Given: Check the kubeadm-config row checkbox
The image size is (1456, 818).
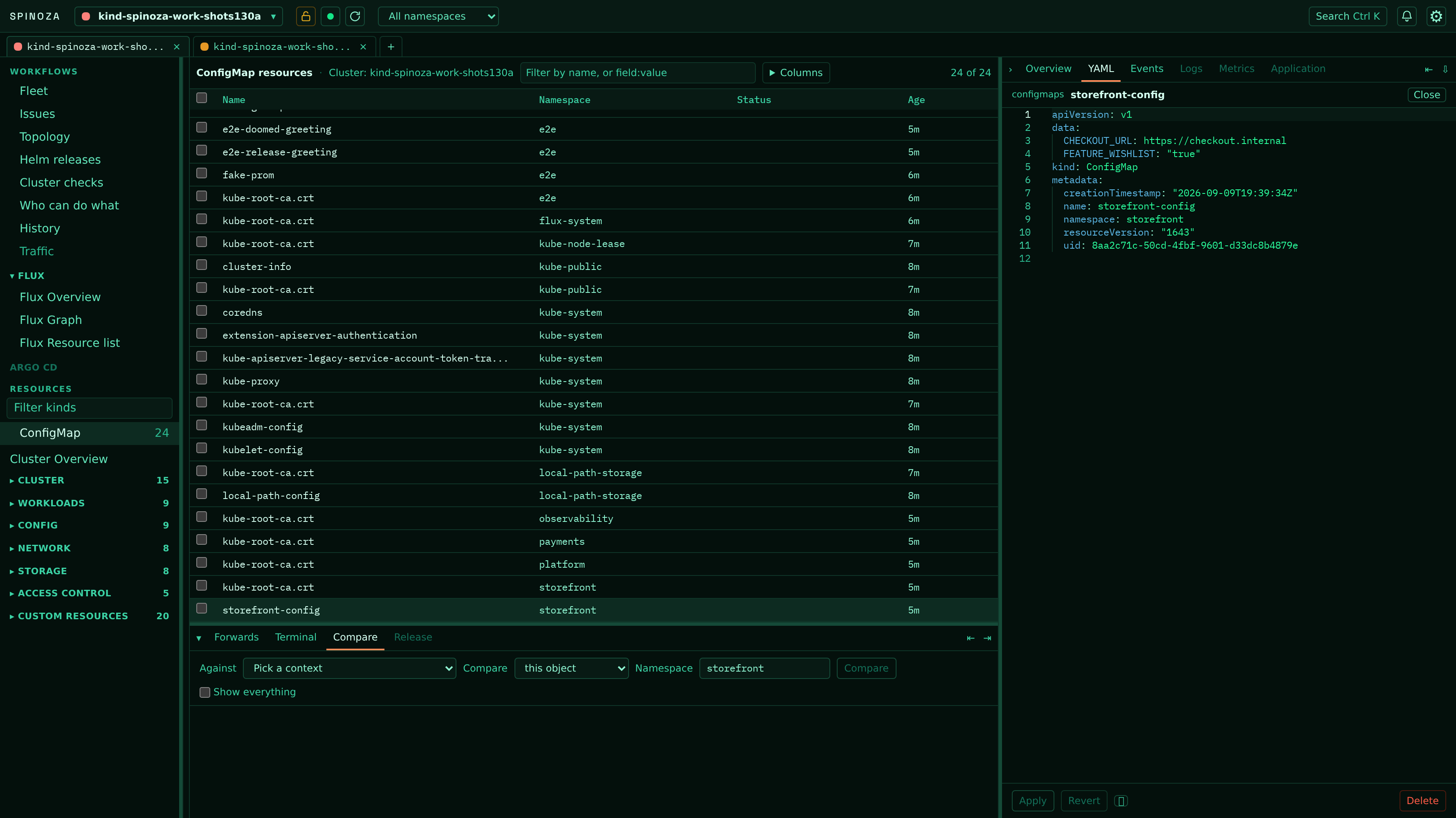Looking at the screenshot, I should pos(202,425).
